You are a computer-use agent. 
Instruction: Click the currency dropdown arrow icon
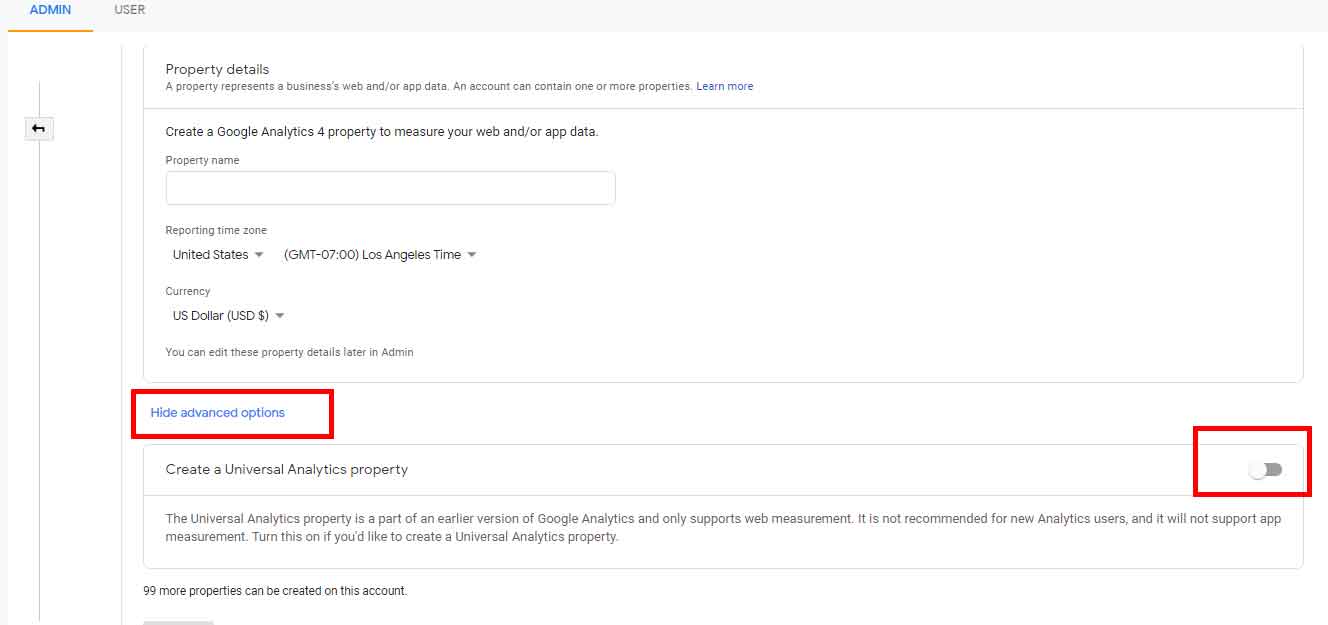click(280, 314)
